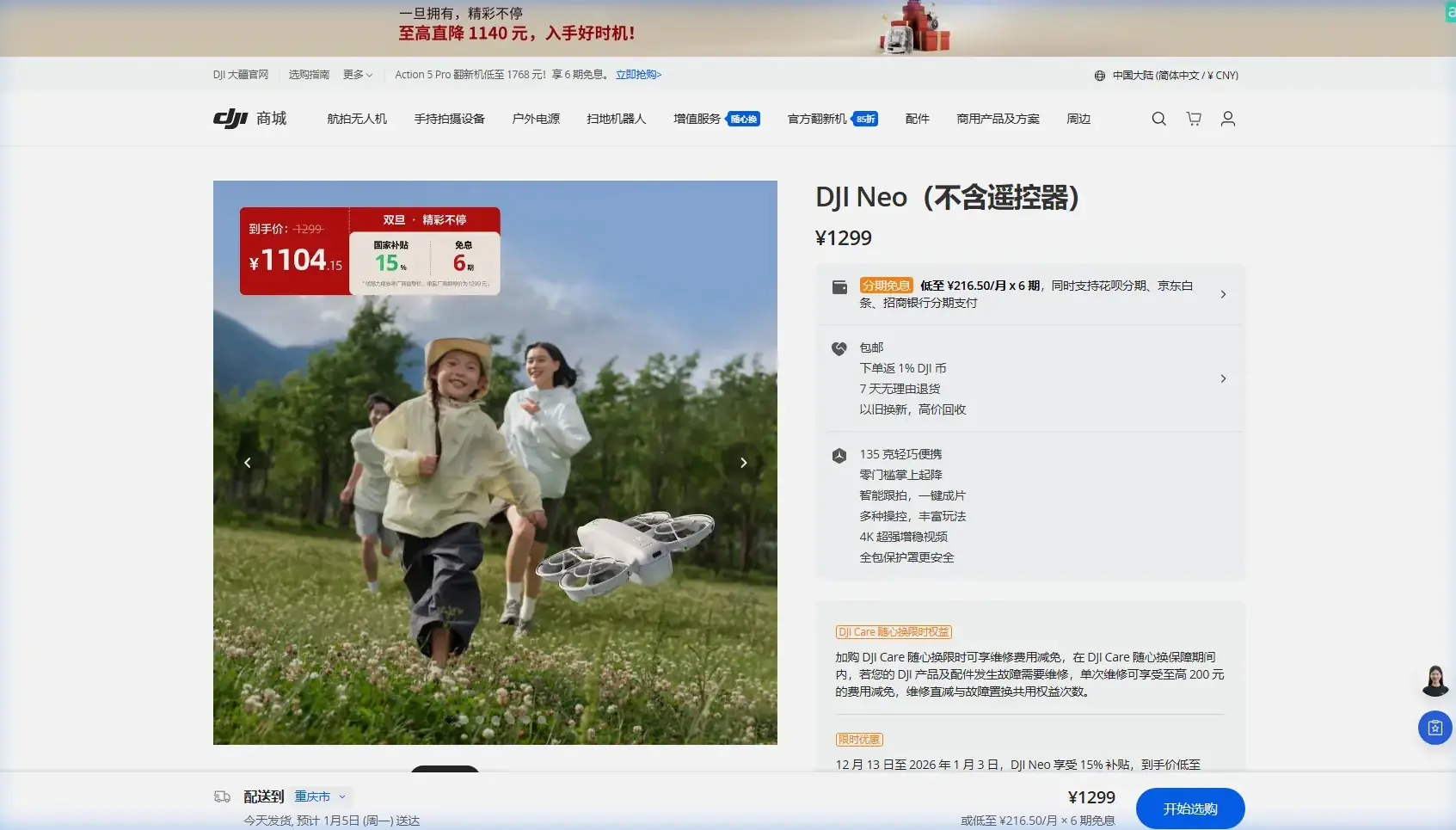Viewport: 1456px width, 830px height.
Task: Click the 选购指南 link
Action: (x=309, y=75)
